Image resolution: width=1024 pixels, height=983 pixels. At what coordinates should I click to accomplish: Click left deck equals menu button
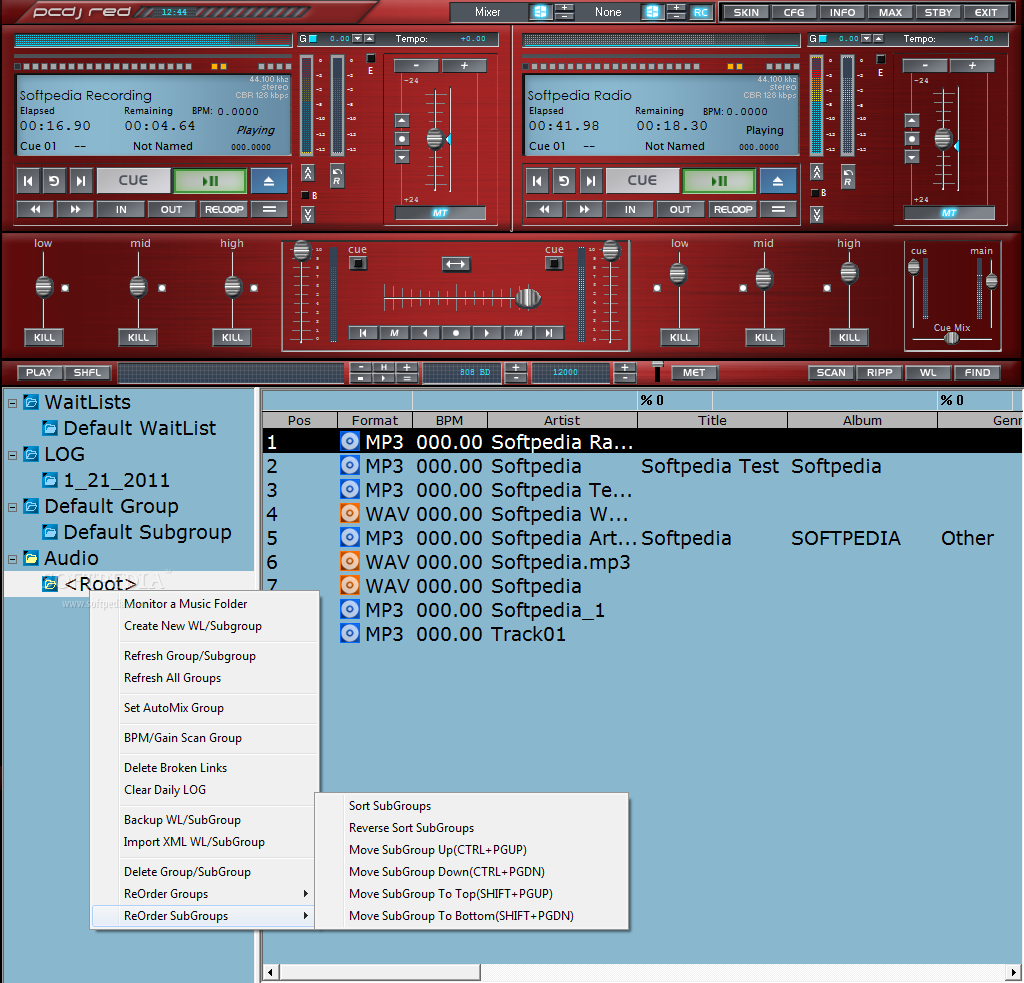coord(269,209)
